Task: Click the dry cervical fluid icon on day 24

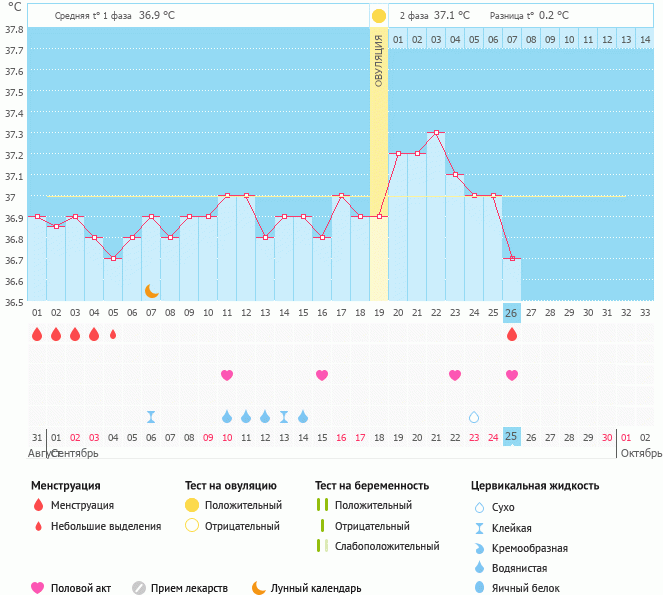Action: tap(474, 417)
